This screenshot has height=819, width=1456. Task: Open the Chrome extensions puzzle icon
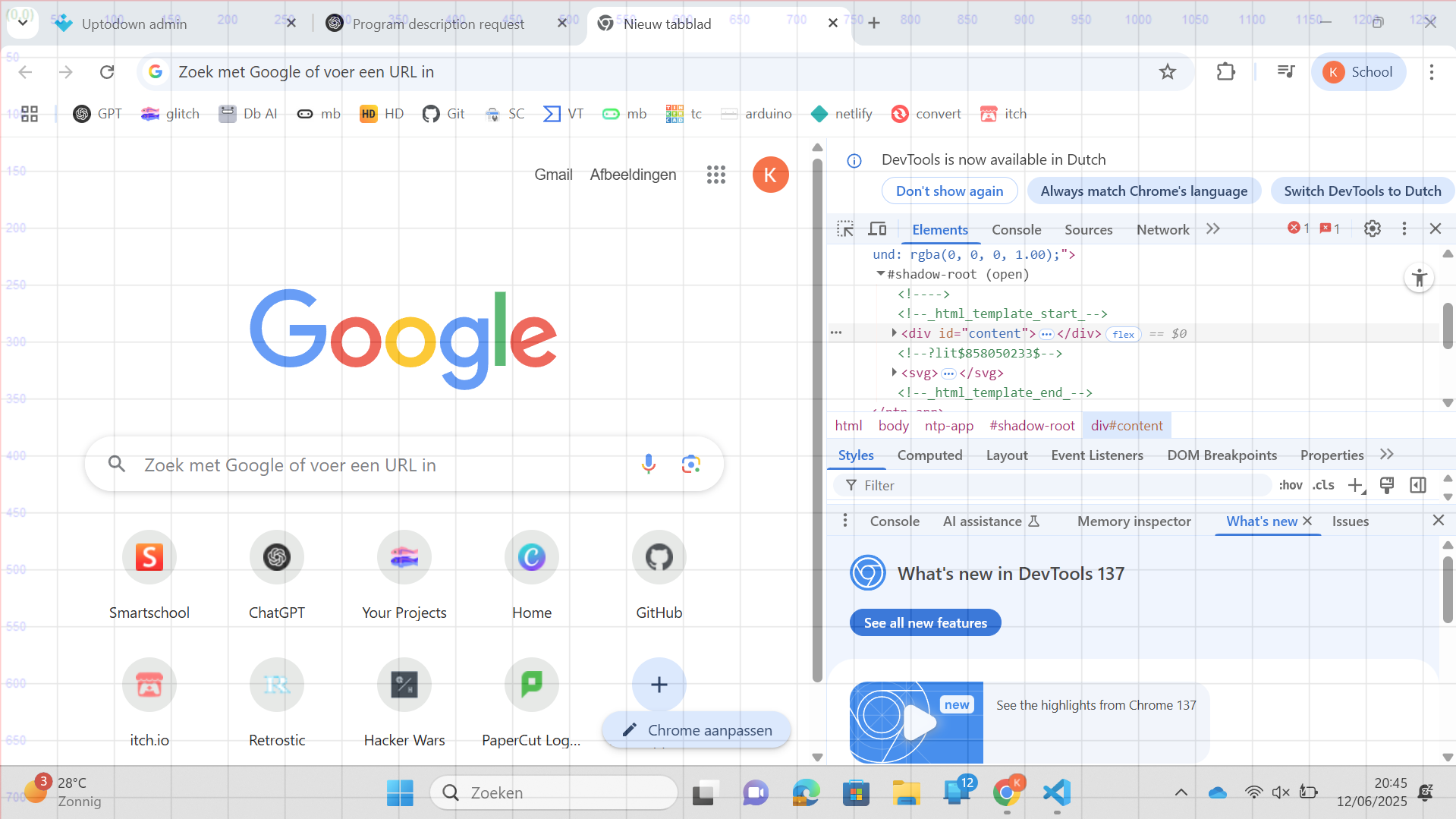click(x=1225, y=72)
